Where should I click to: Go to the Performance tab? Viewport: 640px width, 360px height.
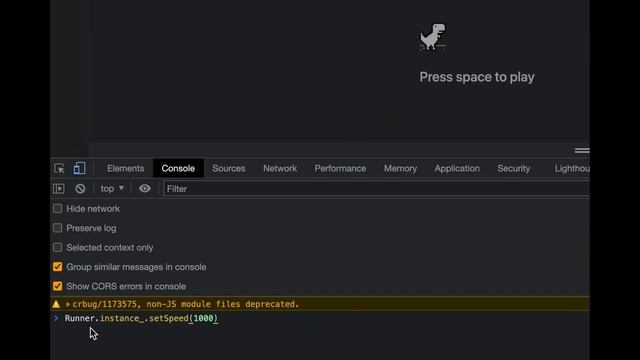[340, 168]
